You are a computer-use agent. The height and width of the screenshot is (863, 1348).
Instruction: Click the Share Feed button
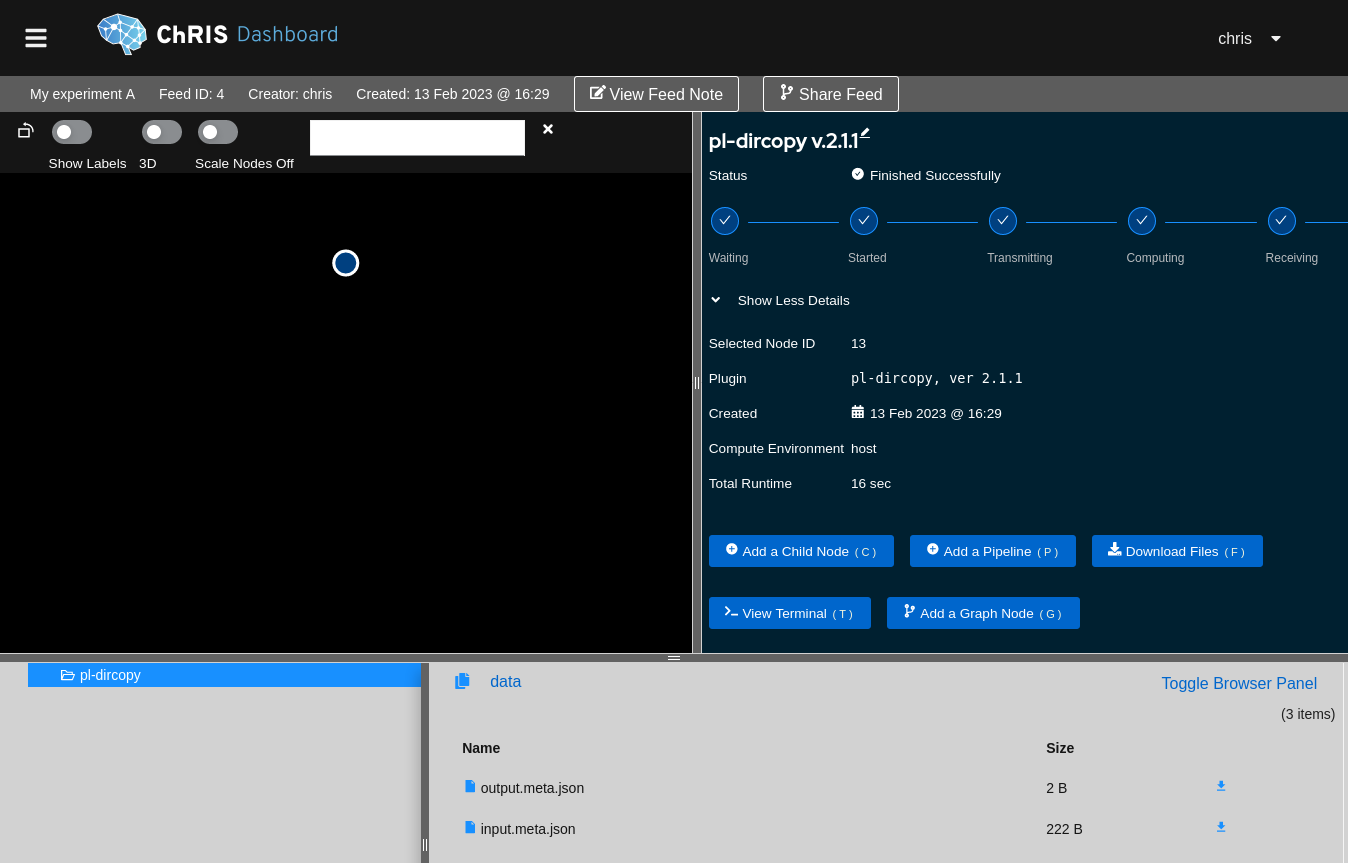(831, 94)
